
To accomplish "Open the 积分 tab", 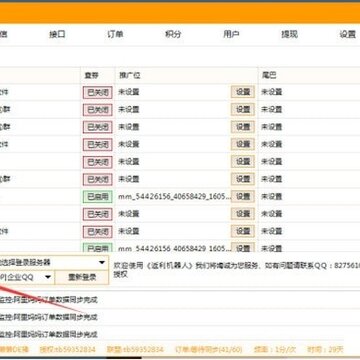I will coord(173,34).
